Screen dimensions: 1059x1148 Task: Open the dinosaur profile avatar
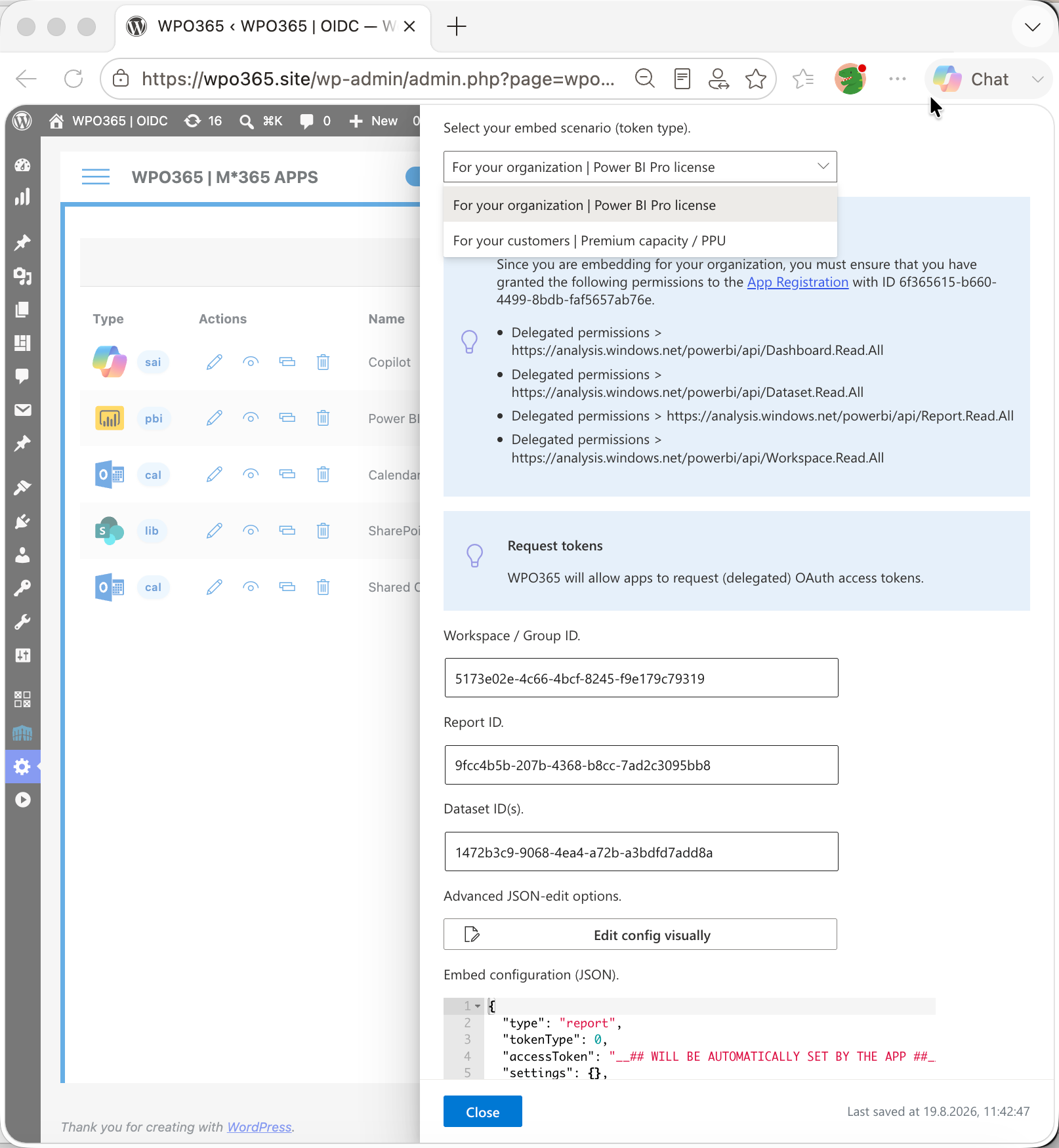click(850, 79)
